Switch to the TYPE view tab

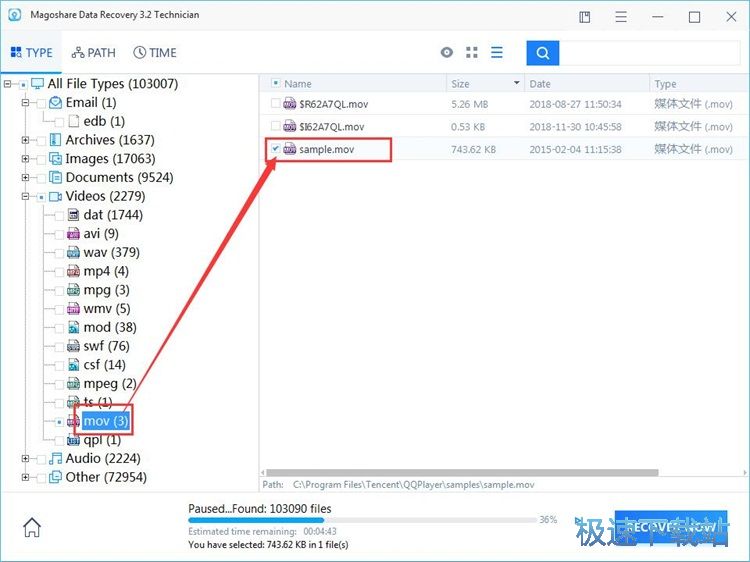31,53
